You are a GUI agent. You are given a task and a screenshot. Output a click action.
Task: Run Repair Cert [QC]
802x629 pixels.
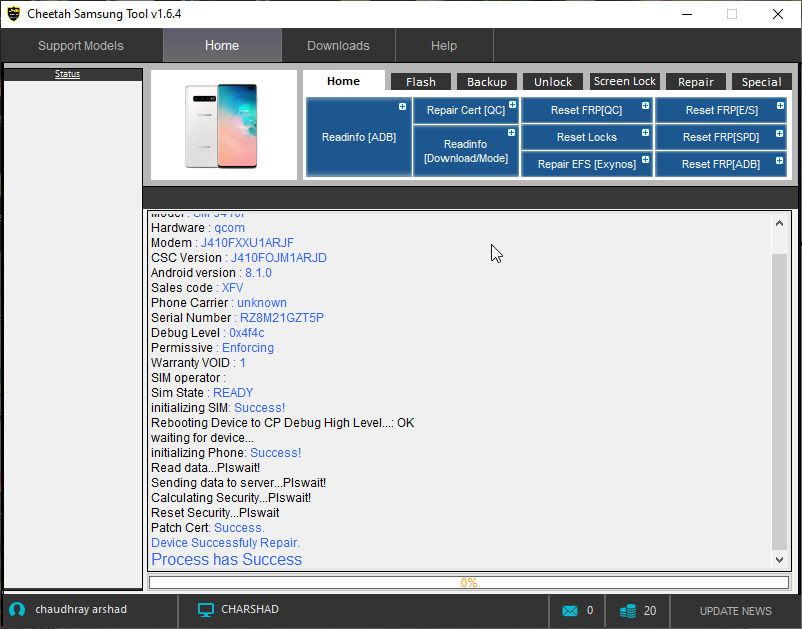pos(466,110)
